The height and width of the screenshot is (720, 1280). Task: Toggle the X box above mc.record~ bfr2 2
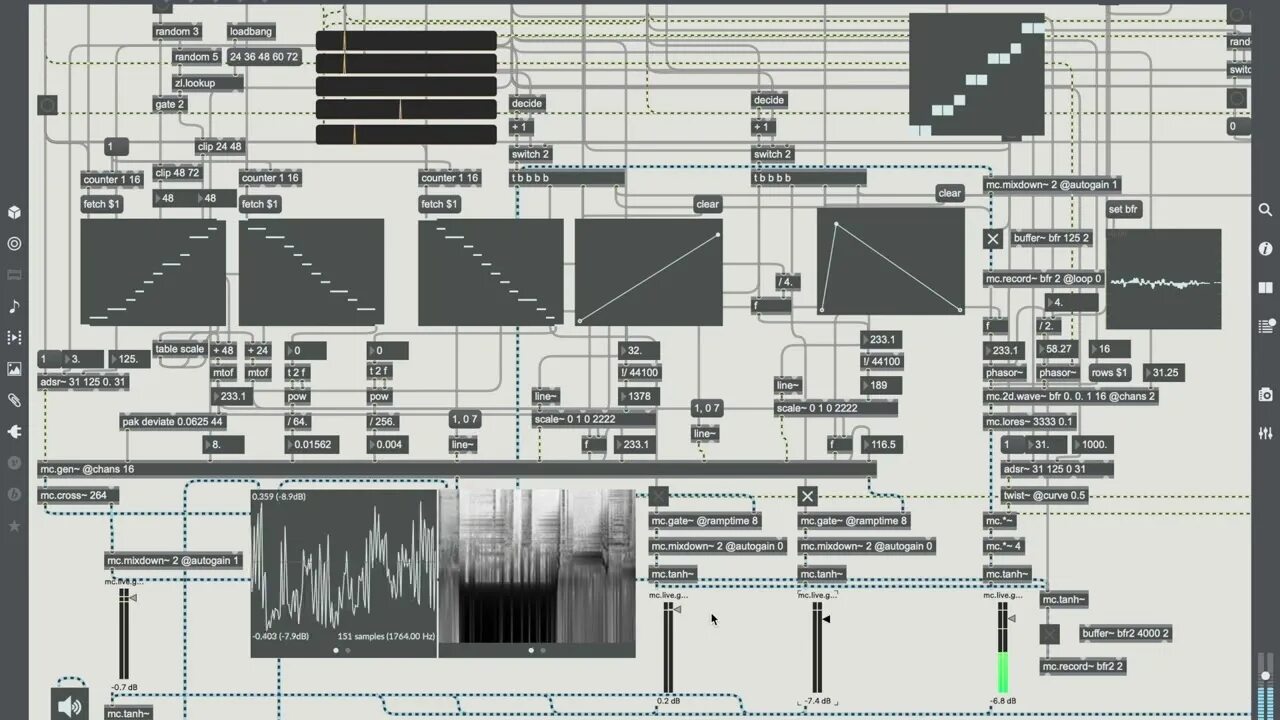pos(1049,634)
